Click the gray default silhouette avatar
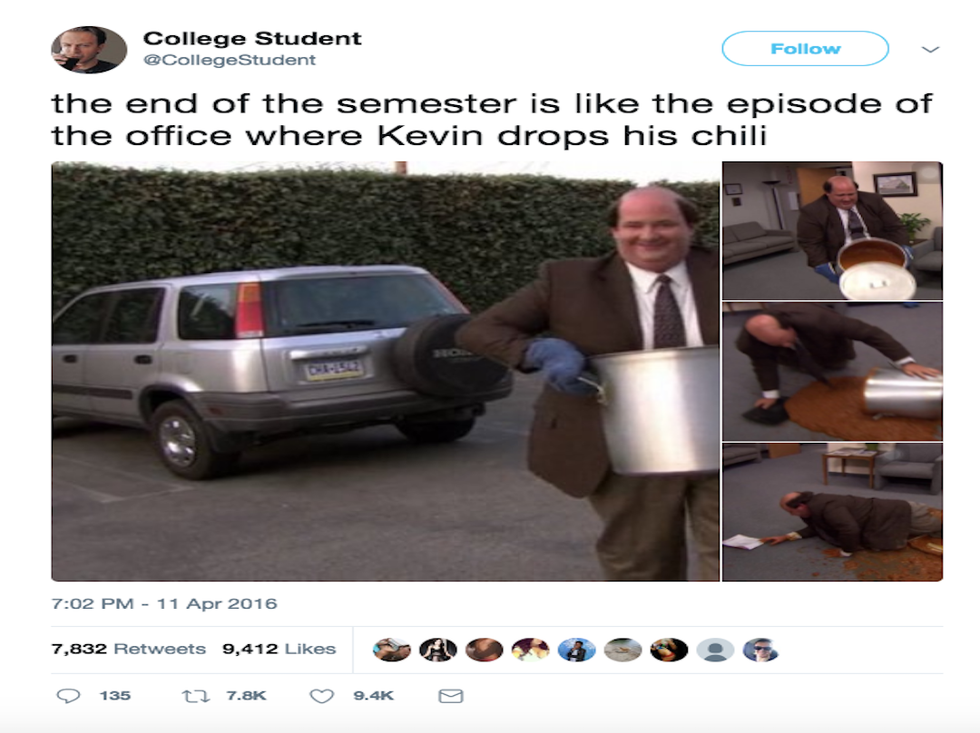Image resolution: width=980 pixels, height=733 pixels. click(715, 650)
